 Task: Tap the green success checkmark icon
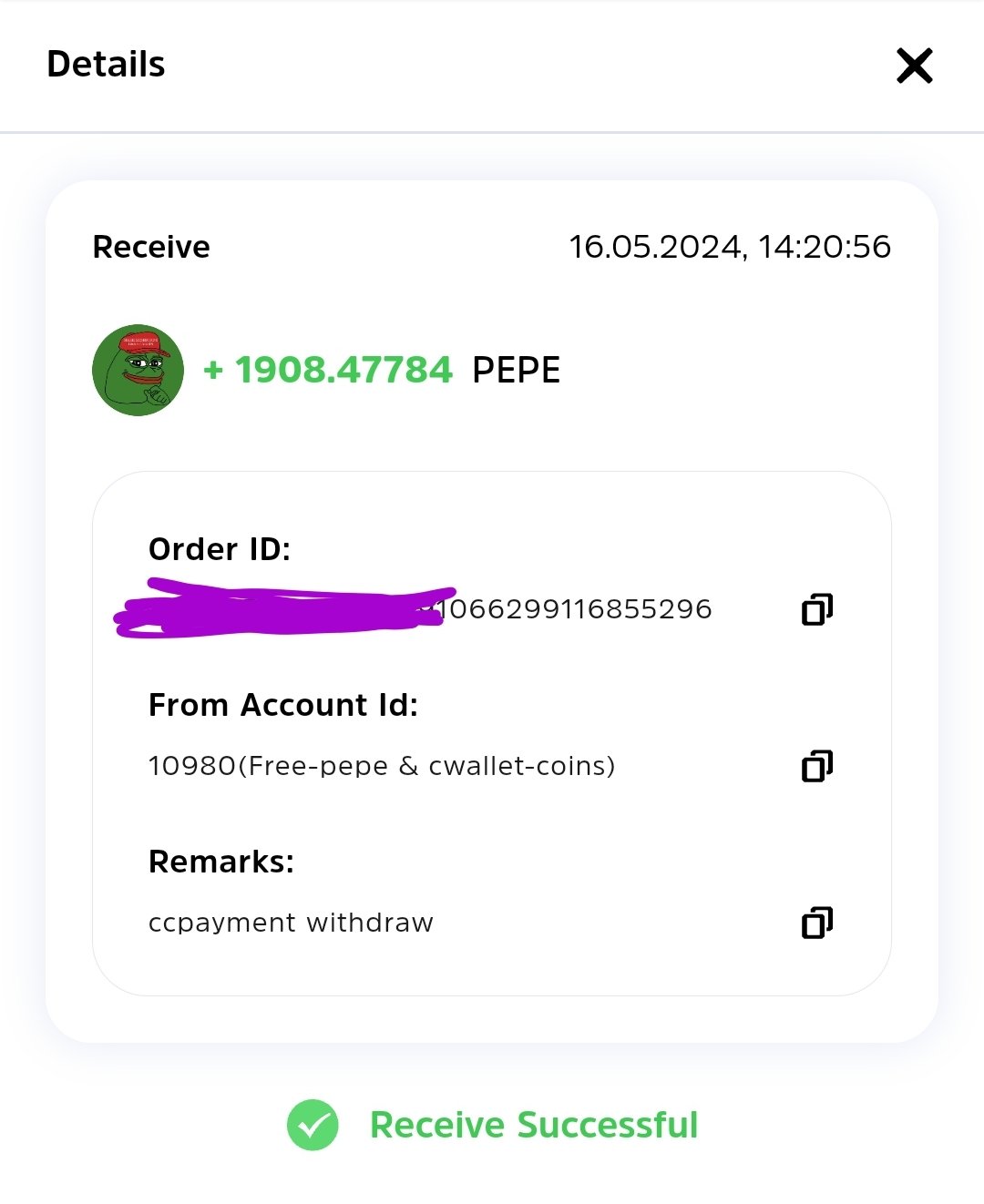tap(313, 1125)
